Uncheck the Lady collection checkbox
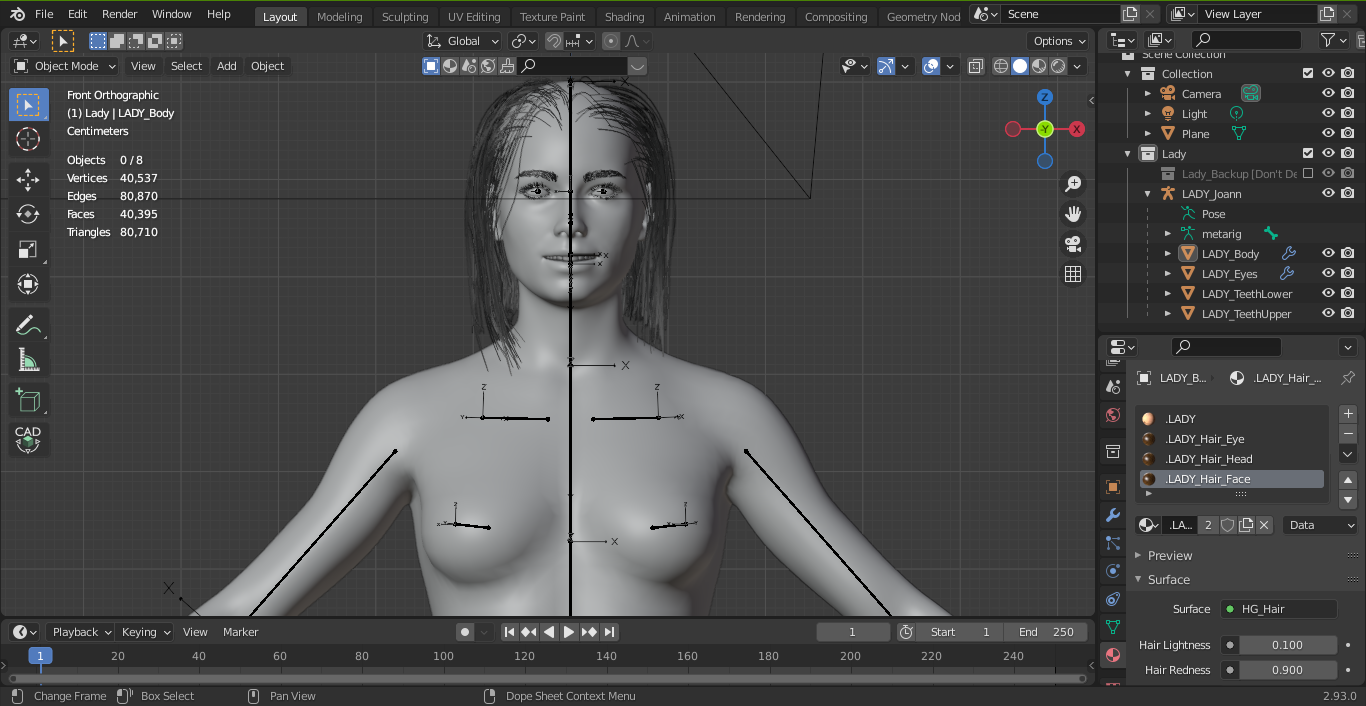Screen dimensions: 1366x706 click(x=1308, y=154)
